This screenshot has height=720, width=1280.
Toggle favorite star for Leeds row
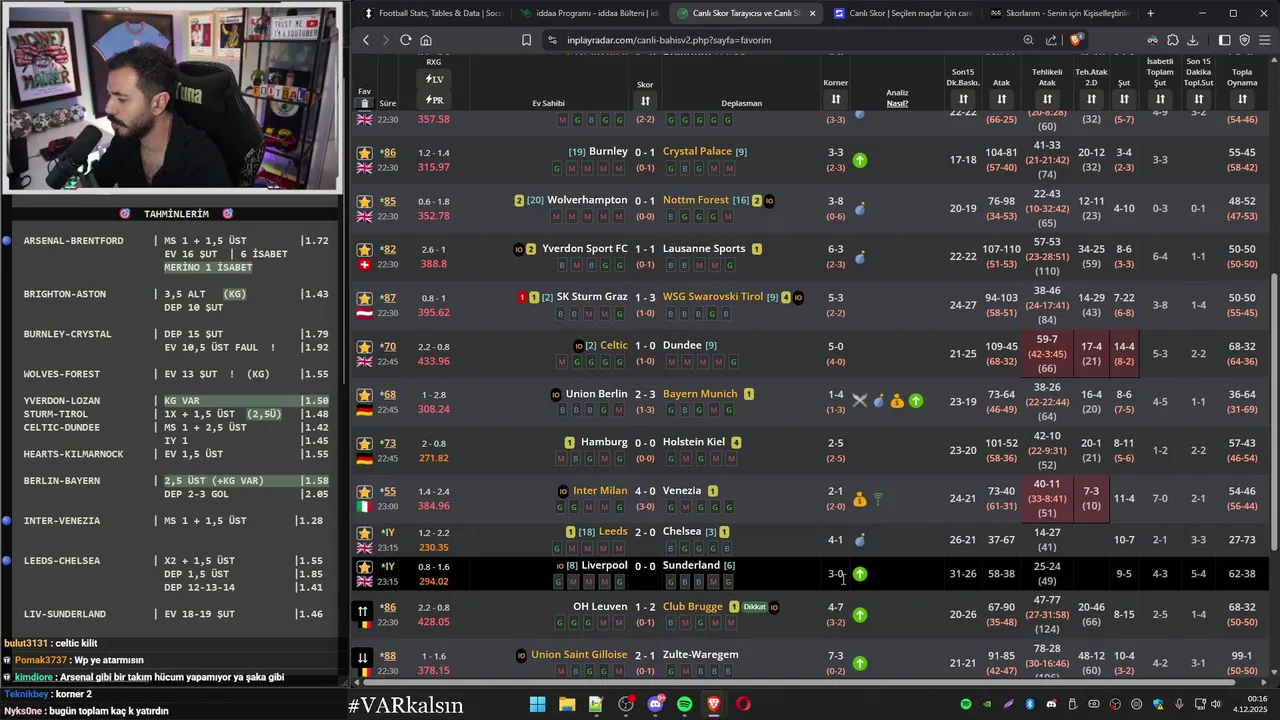point(364,533)
